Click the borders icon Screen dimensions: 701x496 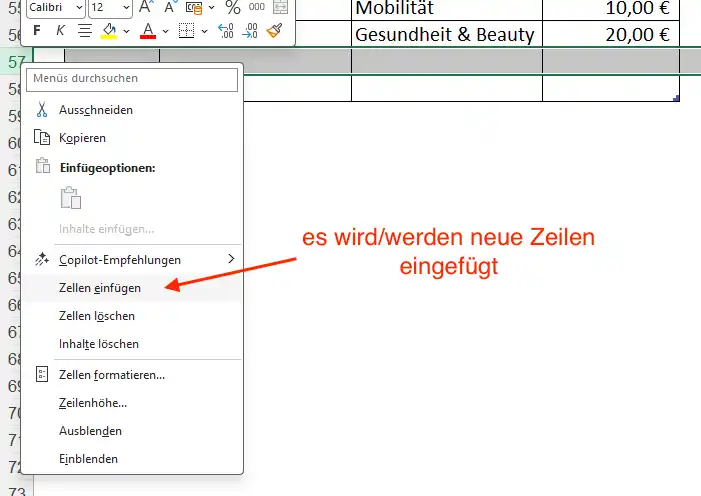click(x=186, y=31)
